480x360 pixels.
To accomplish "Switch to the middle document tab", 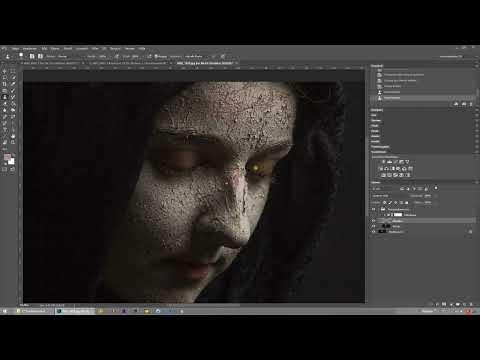I will click(x=128, y=63).
